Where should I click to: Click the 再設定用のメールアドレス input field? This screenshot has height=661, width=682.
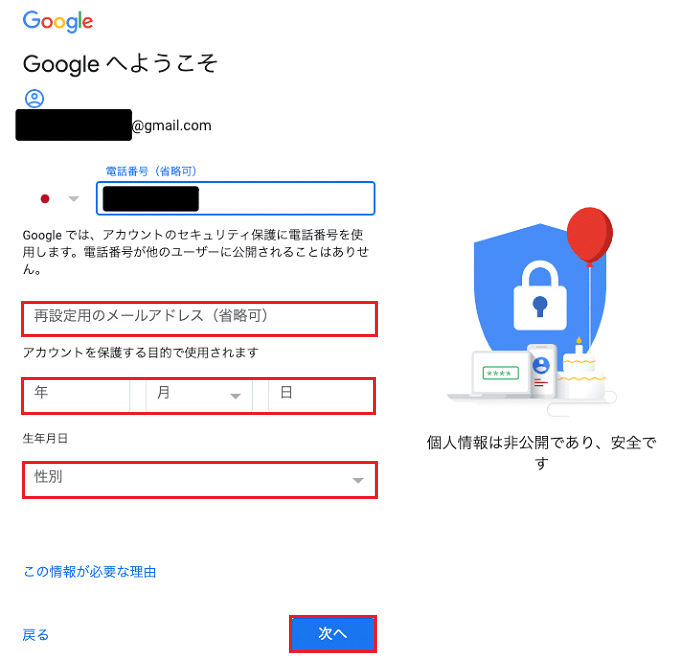[x=199, y=318]
